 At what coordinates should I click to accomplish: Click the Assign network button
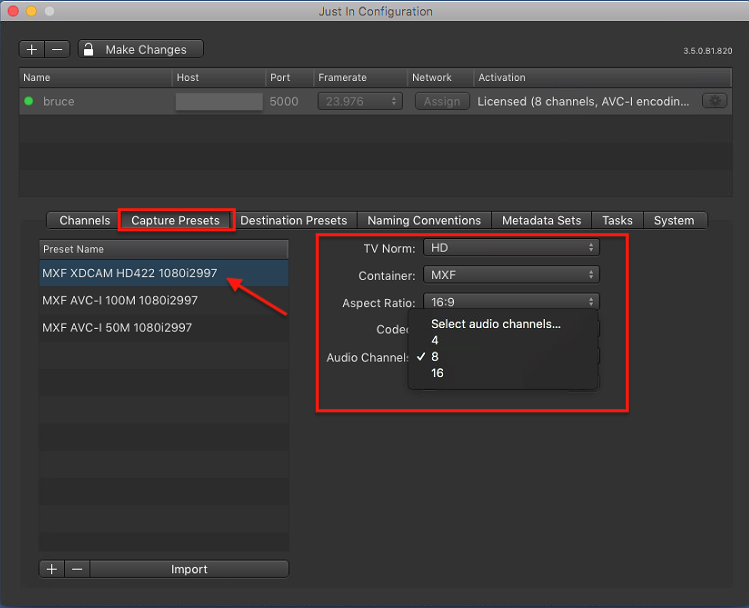[442, 101]
